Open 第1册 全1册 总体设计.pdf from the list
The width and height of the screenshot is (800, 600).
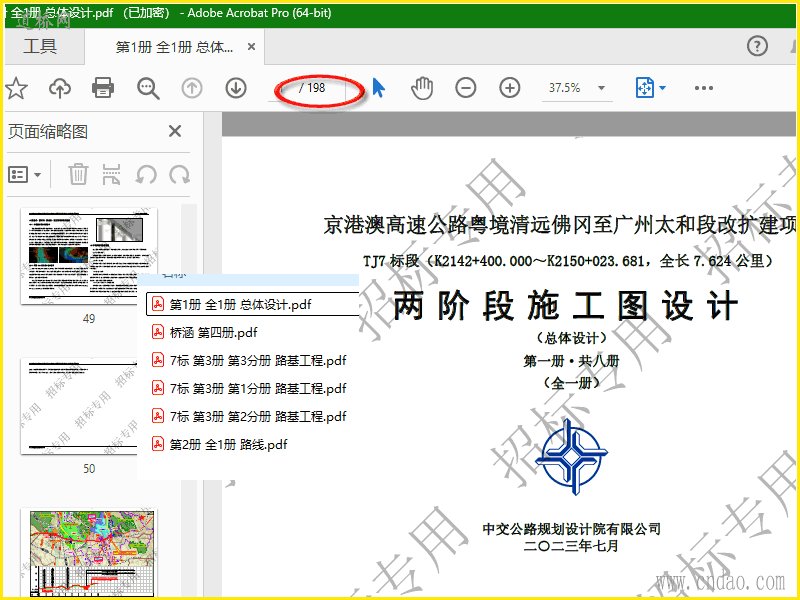point(253,305)
